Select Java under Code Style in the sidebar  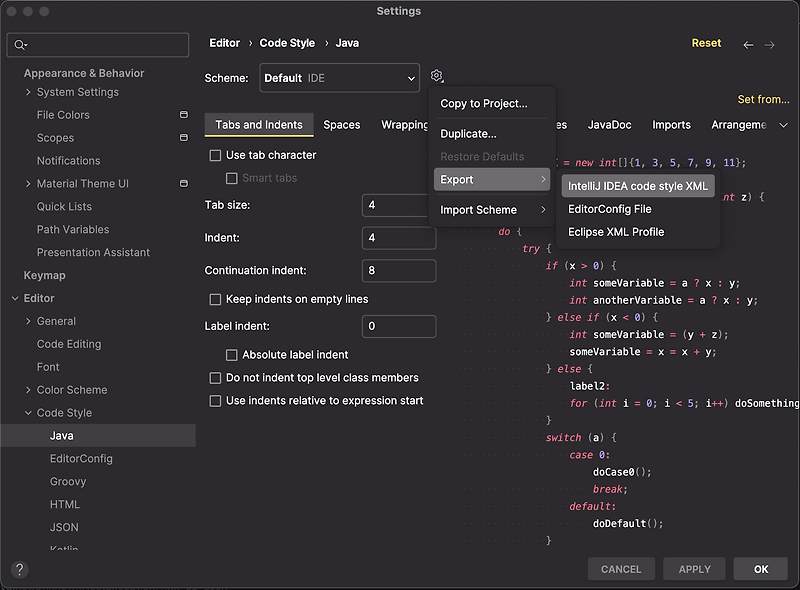(62, 435)
